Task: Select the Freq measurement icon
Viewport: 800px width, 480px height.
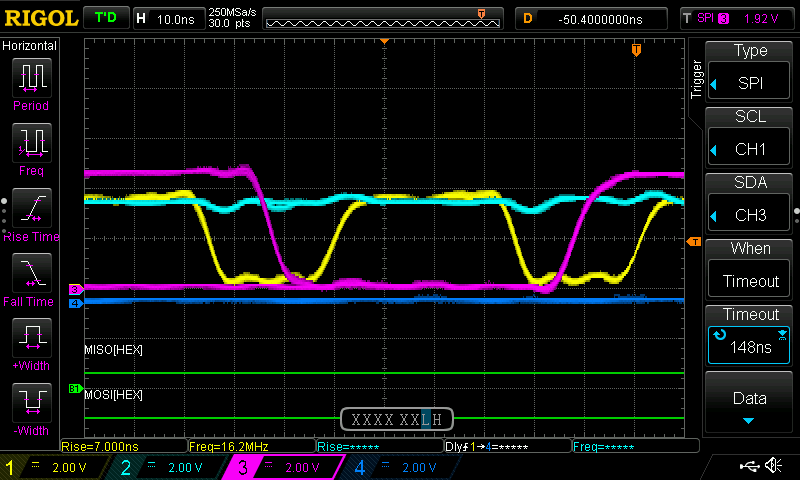Action: tap(32, 143)
